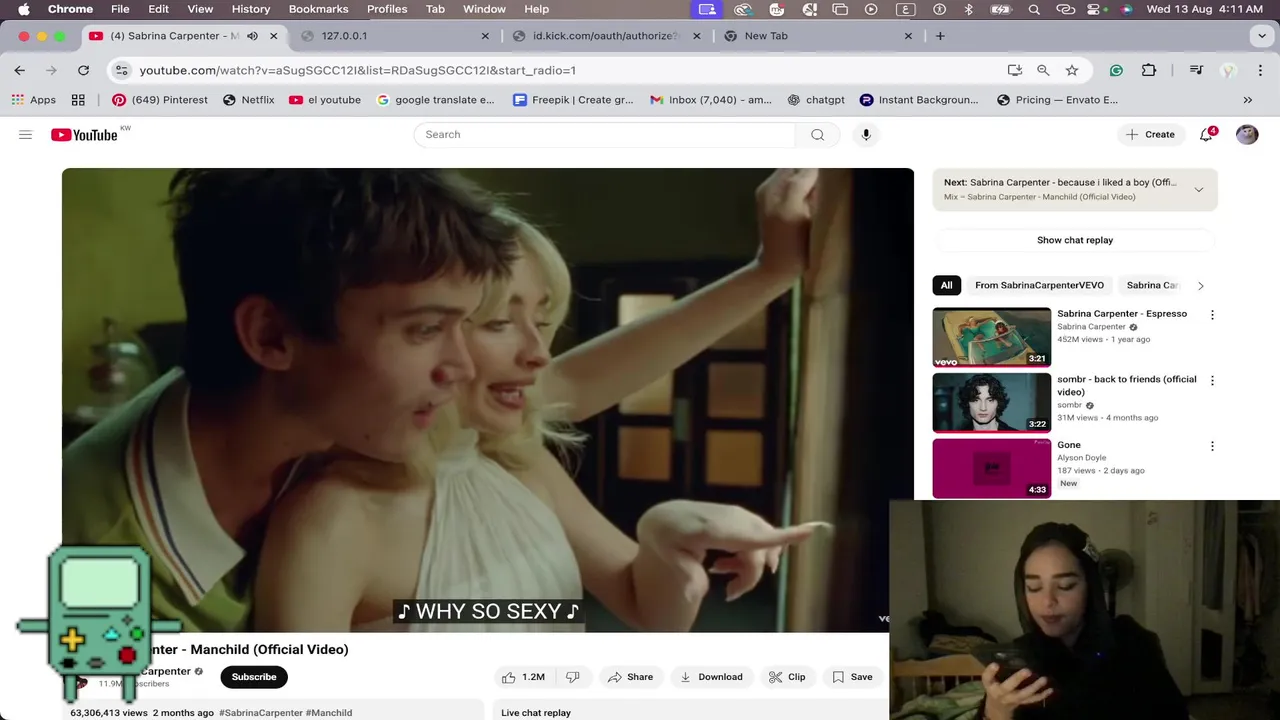
Task: Open the Chrome tab search dropdown
Action: tap(1261, 36)
